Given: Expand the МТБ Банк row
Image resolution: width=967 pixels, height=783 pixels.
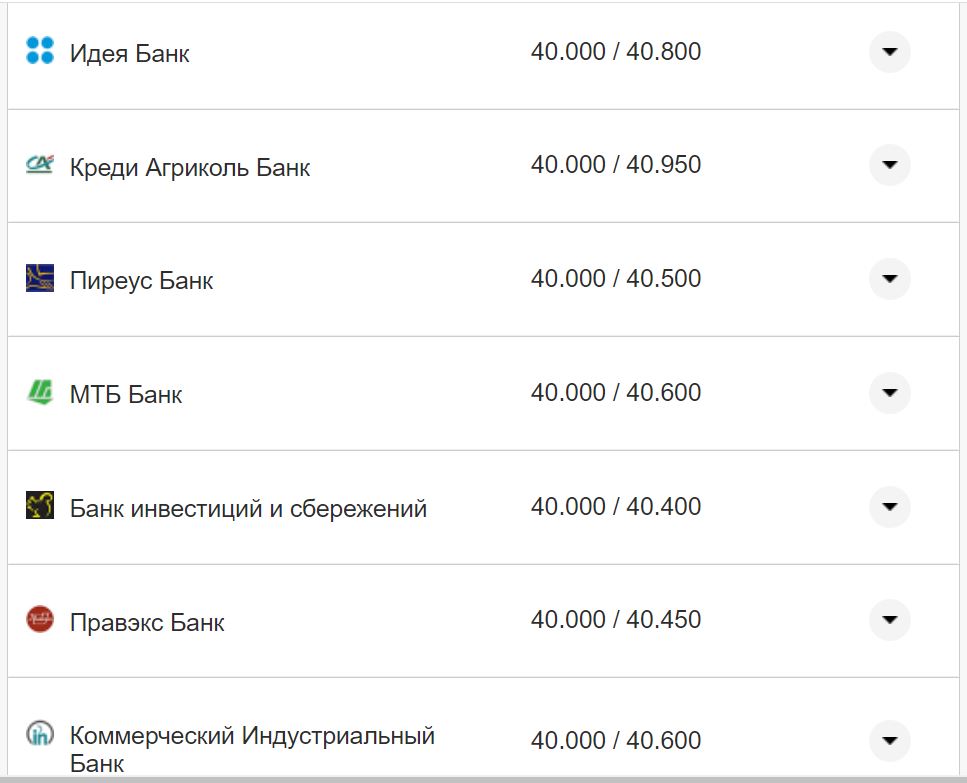Looking at the screenshot, I should 888,393.
